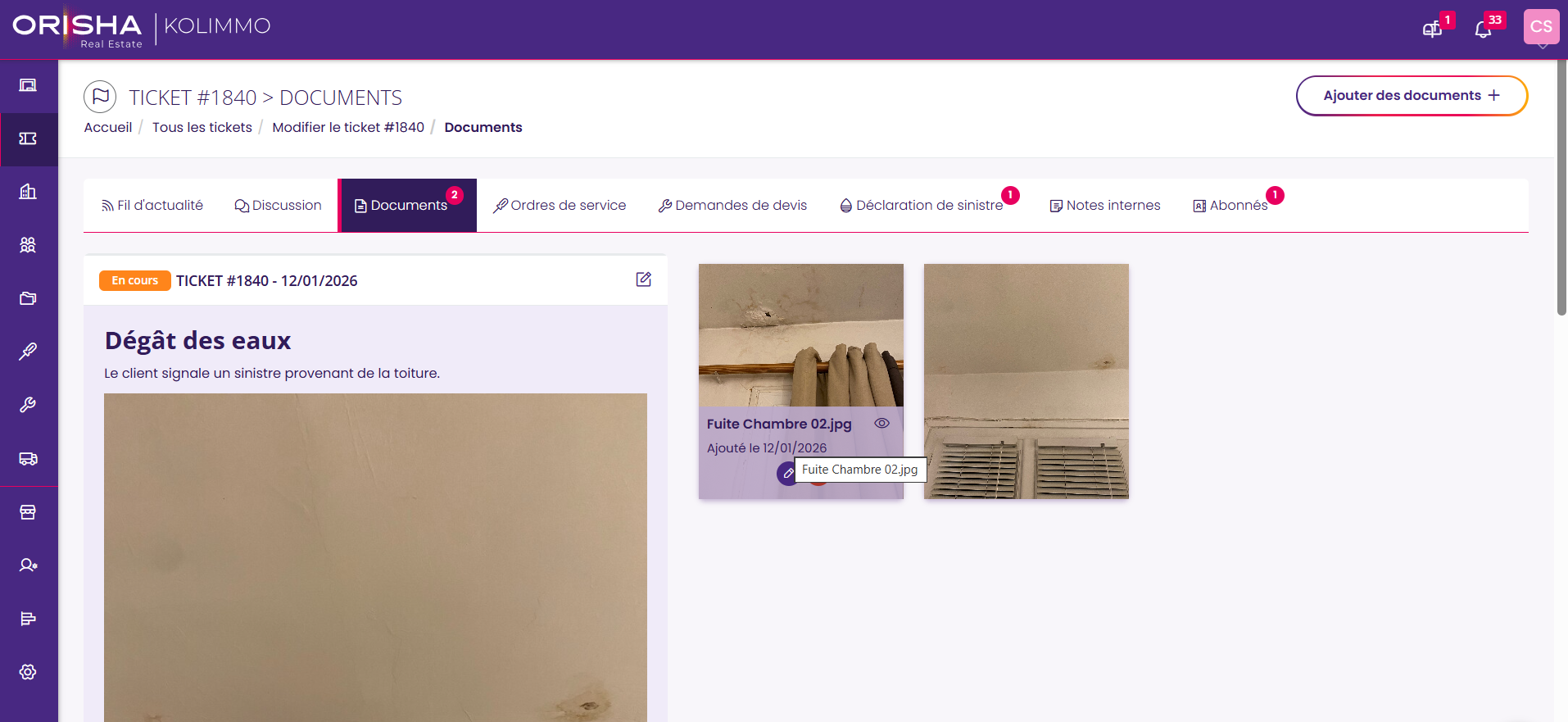This screenshot has width=1568, height=722.
Task: Open the dashboard icon in the sidebar
Action: click(28, 85)
